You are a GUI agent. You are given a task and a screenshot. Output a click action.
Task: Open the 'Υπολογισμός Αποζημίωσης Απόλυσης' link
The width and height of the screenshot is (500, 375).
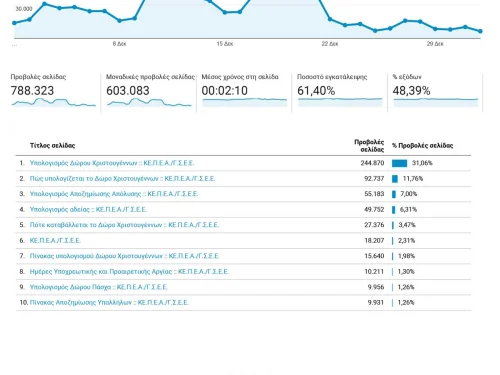tap(114, 194)
